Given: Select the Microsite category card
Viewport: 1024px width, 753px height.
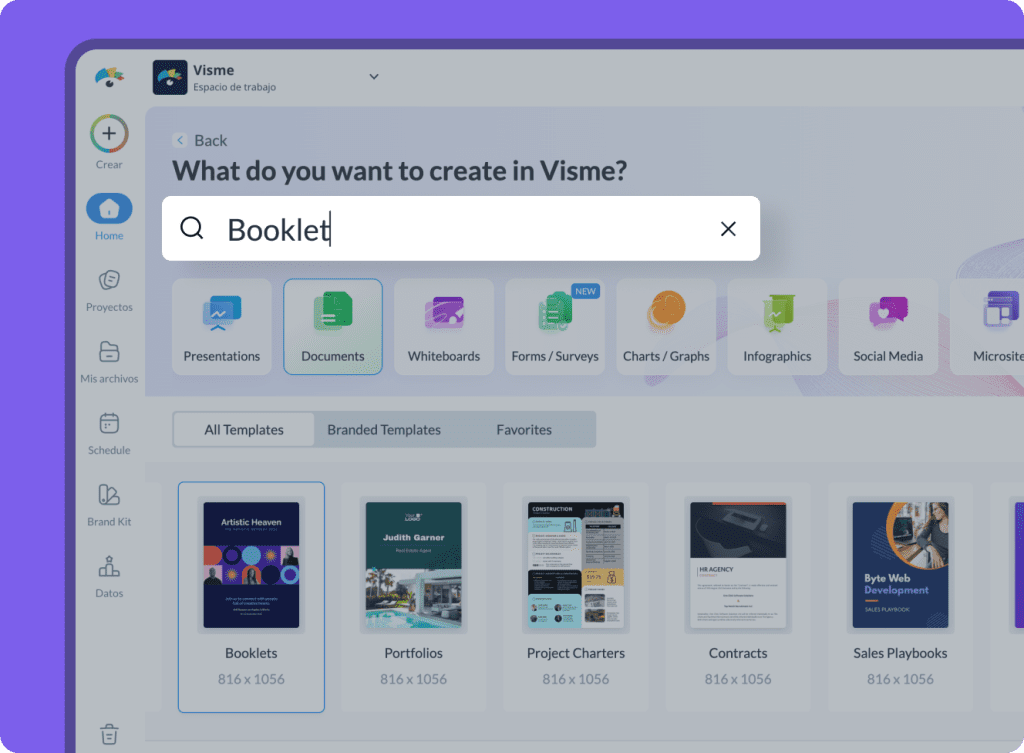Looking at the screenshot, I should pyautogui.click(x=987, y=327).
